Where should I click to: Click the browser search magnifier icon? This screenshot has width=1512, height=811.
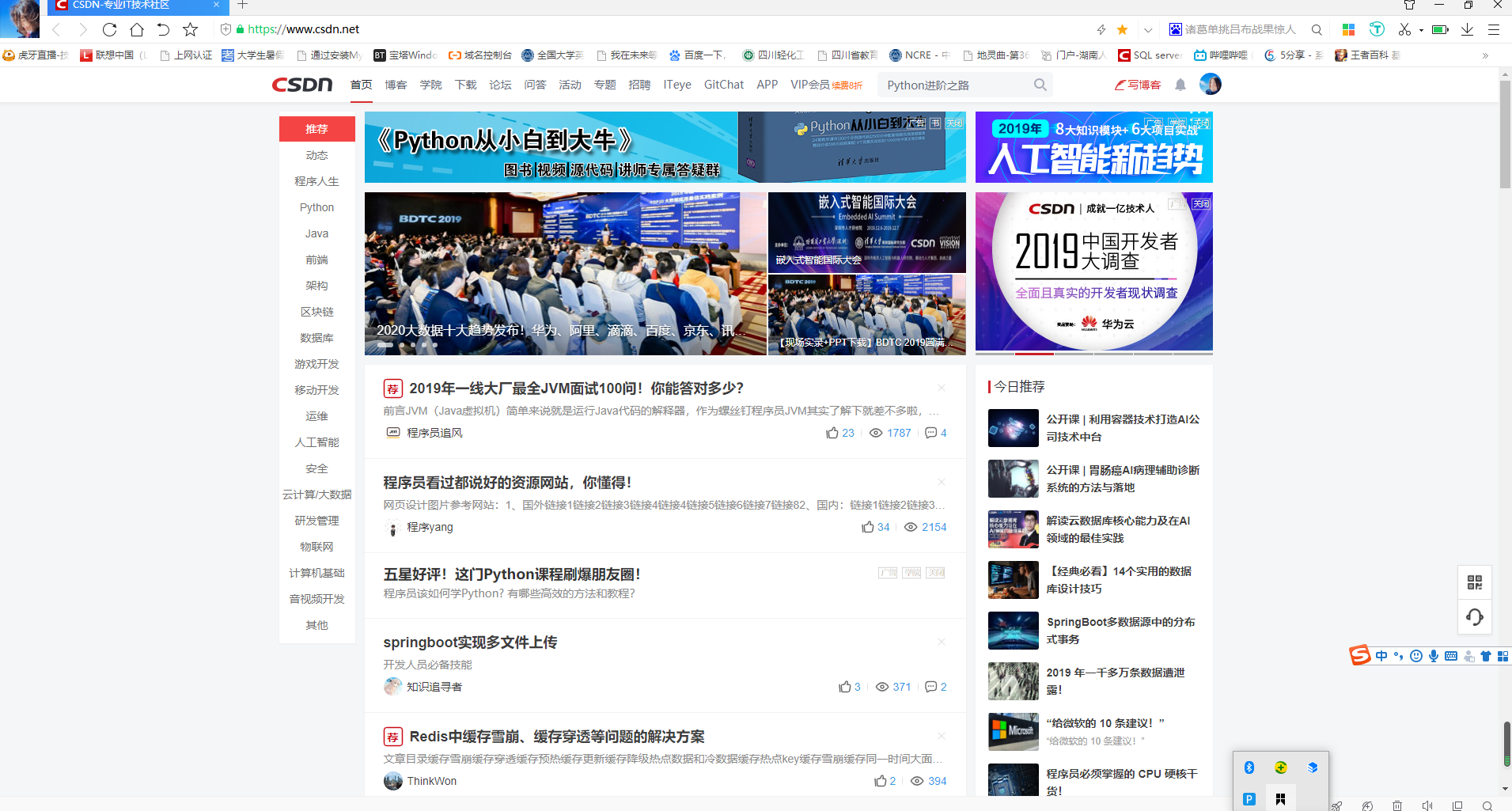(1317, 29)
